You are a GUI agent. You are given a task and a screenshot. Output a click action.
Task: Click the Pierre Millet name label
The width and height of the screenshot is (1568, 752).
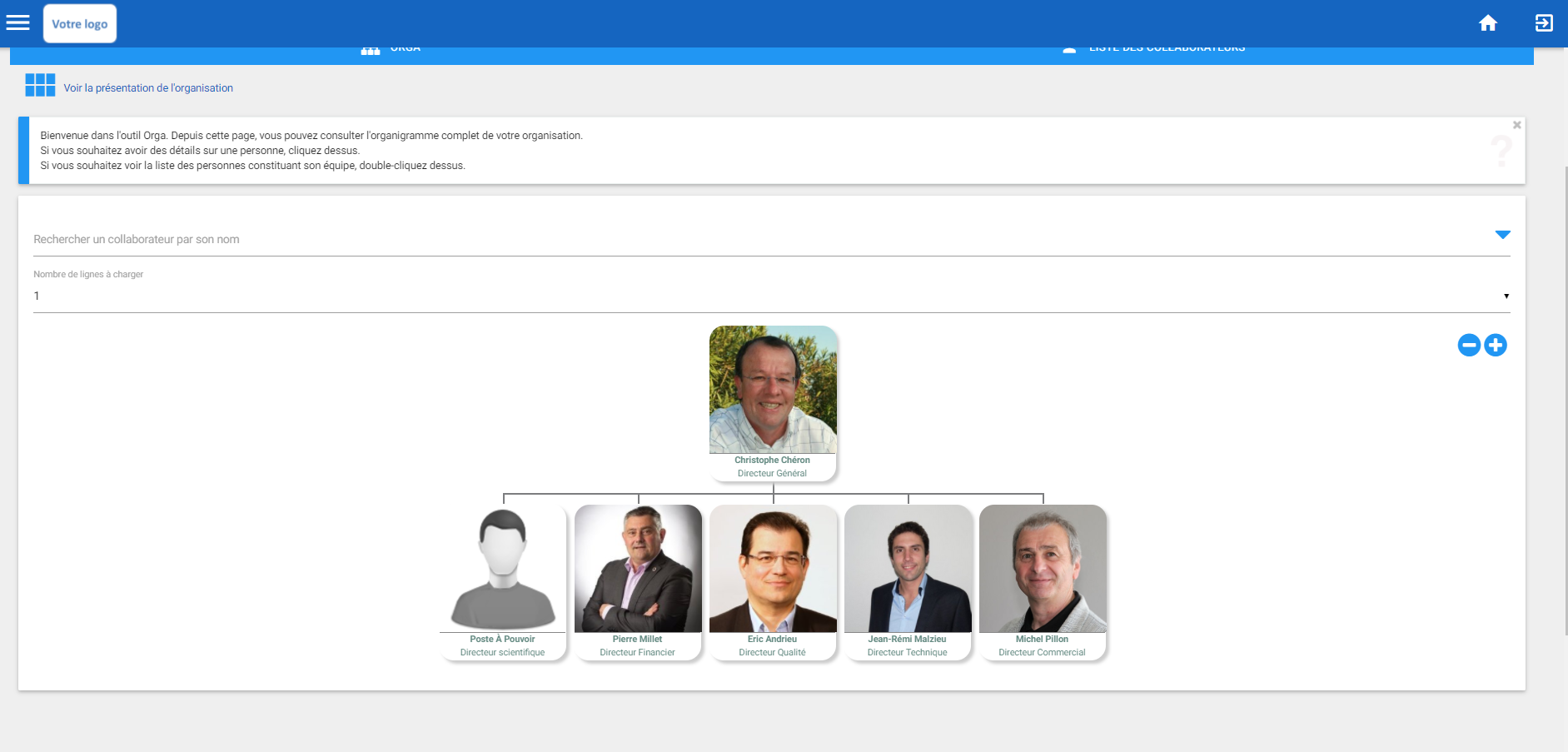coord(638,640)
